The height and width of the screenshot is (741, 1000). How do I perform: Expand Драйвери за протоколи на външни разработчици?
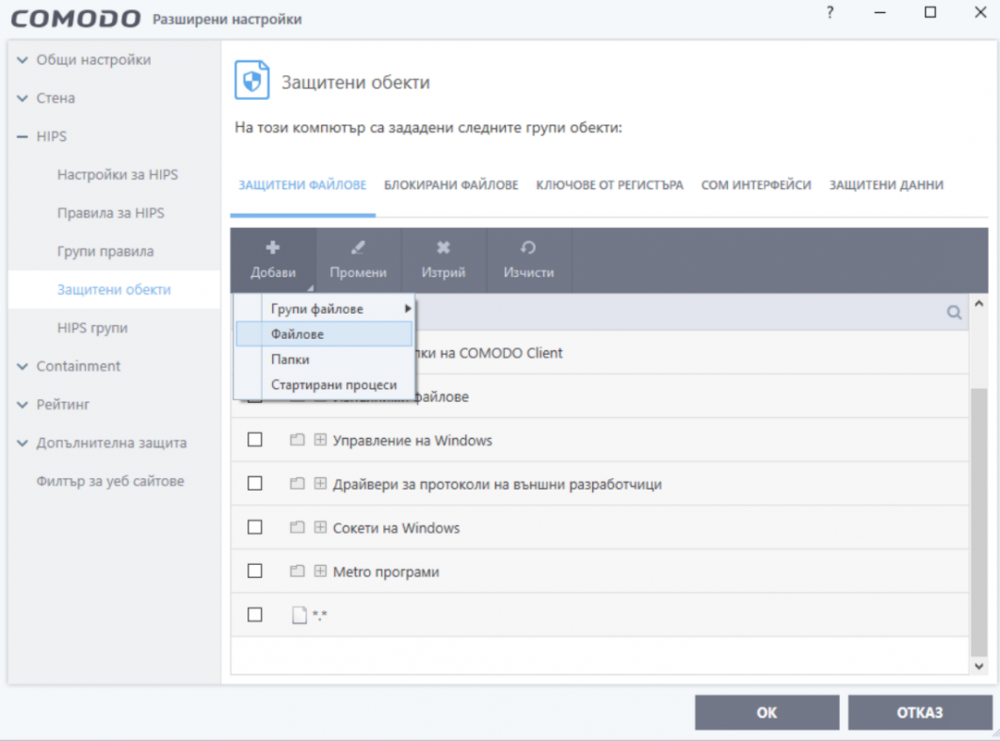pyautogui.click(x=320, y=484)
